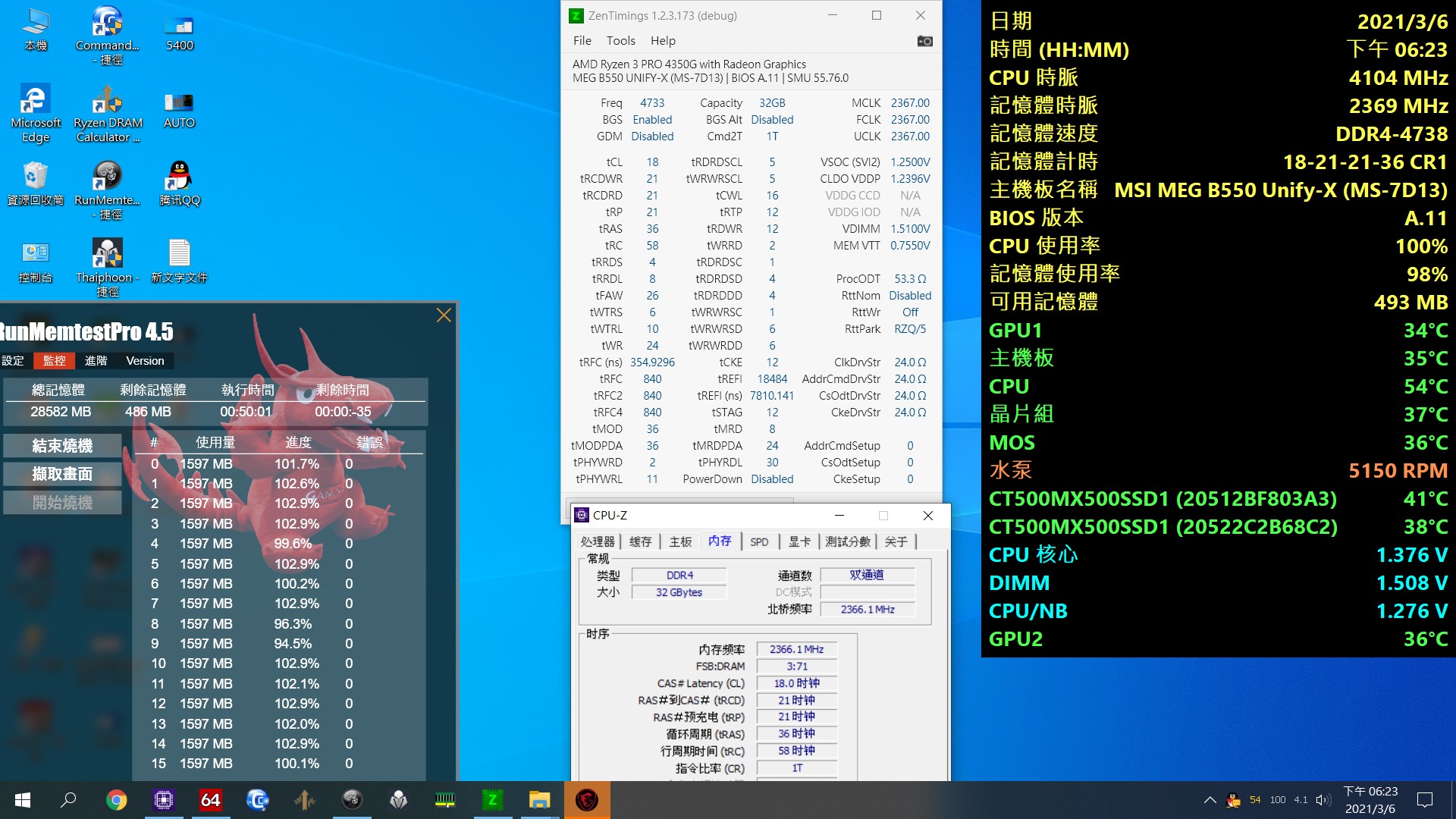Click the tray QQ penguin icon
The image size is (1456, 819).
[1233, 800]
